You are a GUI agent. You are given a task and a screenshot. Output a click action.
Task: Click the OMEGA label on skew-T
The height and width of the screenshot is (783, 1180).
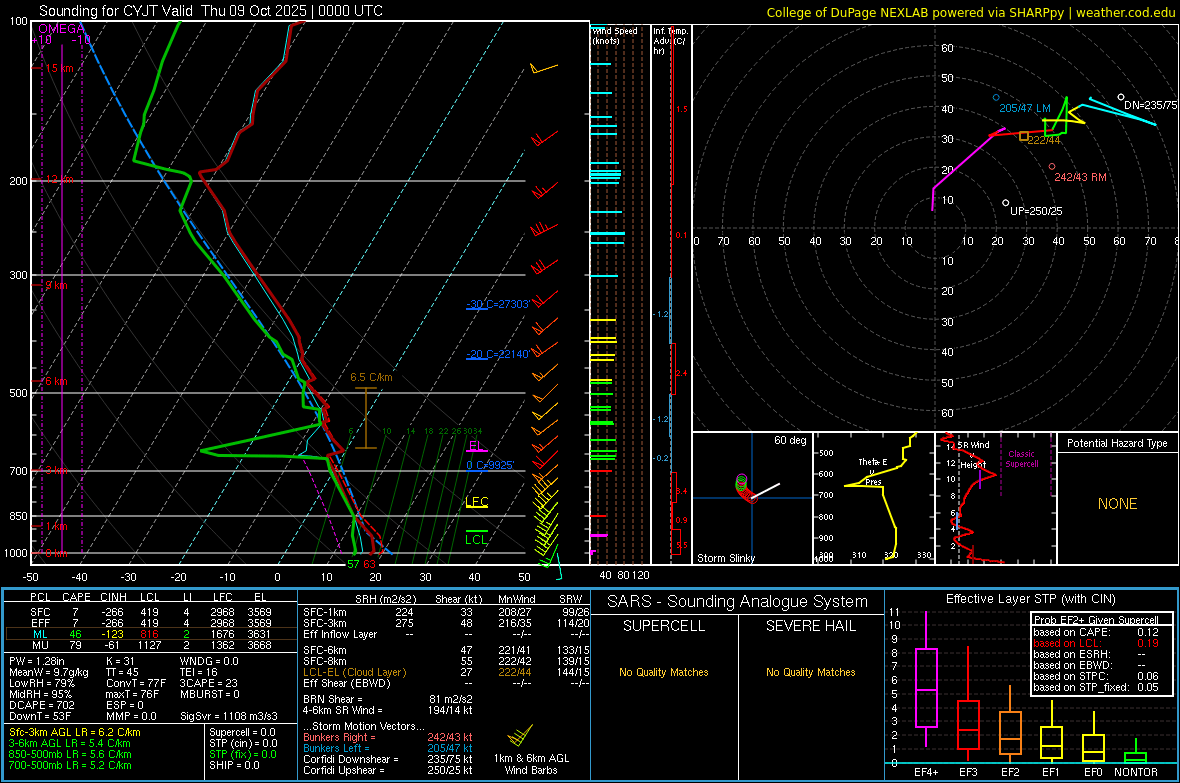pos(61,29)
